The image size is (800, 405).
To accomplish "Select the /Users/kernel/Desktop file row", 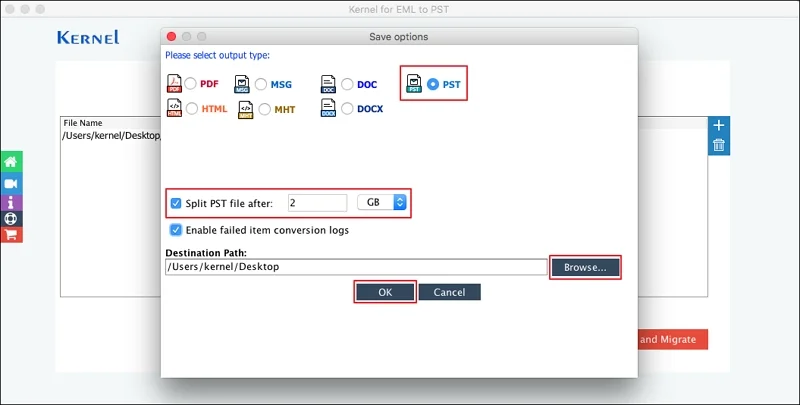I will point(111,136).
